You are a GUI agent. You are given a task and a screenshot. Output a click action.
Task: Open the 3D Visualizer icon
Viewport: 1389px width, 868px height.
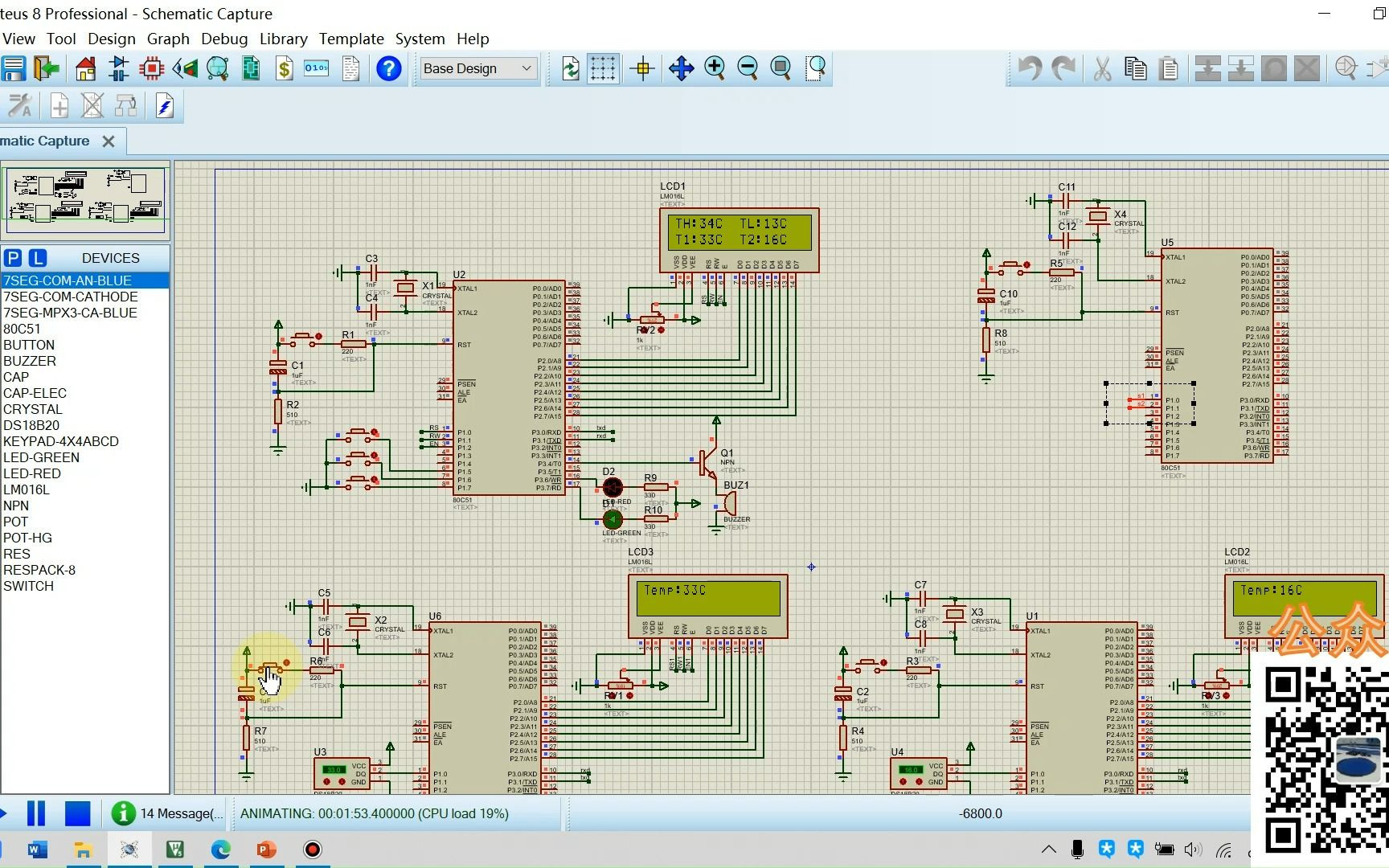tap(185, 68)
